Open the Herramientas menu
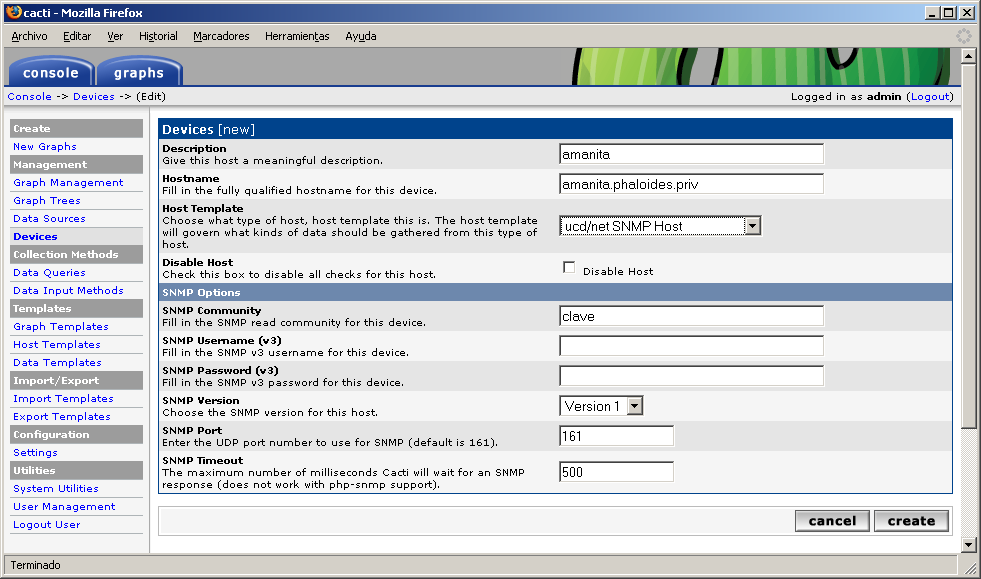This screenshot has width=981, height=579. (x=297, y=36)
